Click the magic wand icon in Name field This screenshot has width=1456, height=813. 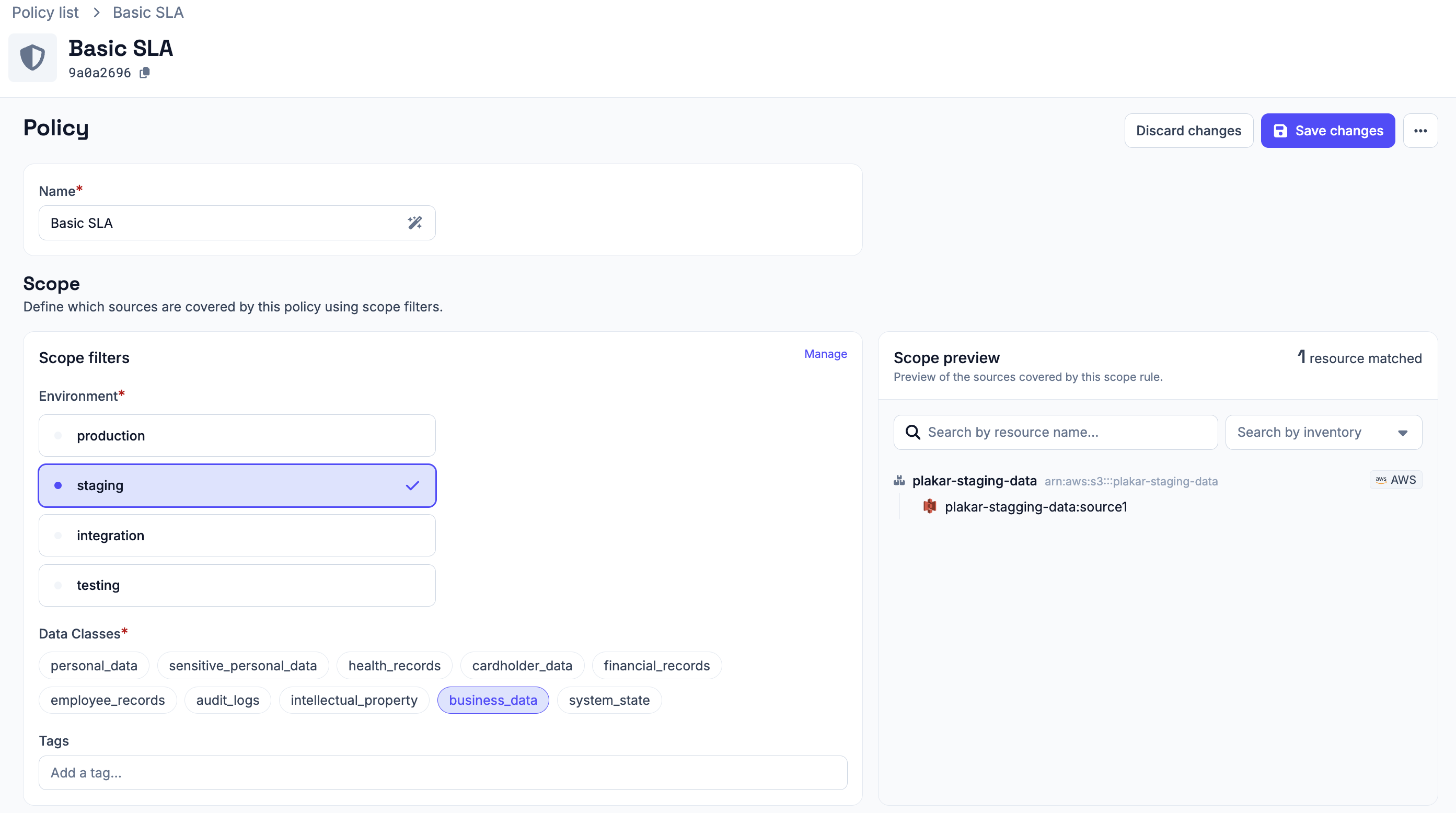tap(415, 223)
